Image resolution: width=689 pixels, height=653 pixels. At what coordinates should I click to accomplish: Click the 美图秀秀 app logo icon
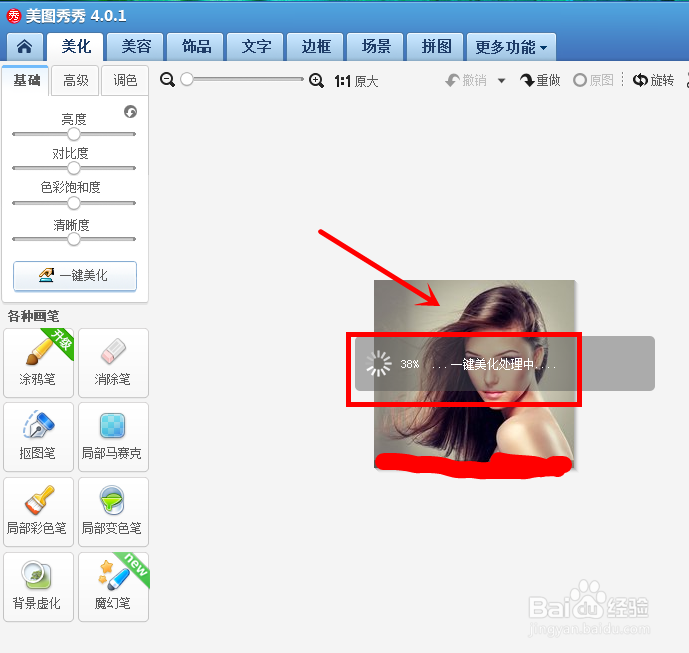[x=14, y=16]
